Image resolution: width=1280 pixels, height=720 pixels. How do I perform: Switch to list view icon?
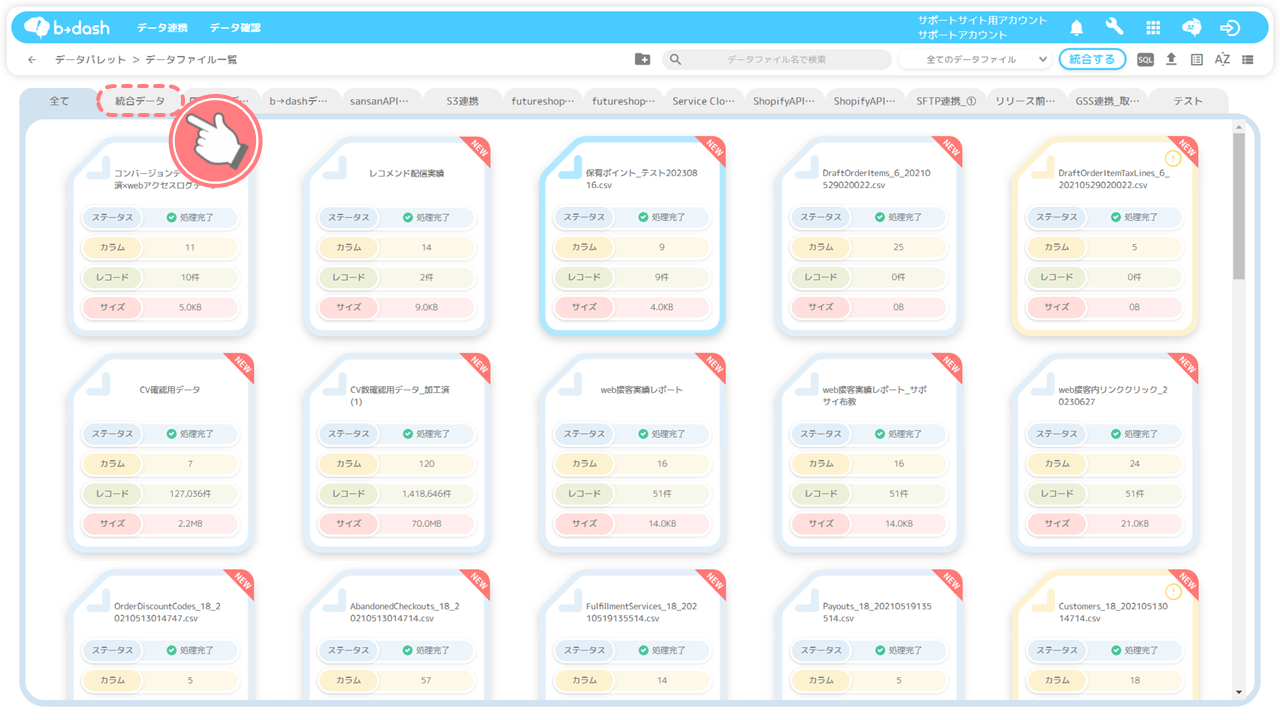(x=1248, y=60)
